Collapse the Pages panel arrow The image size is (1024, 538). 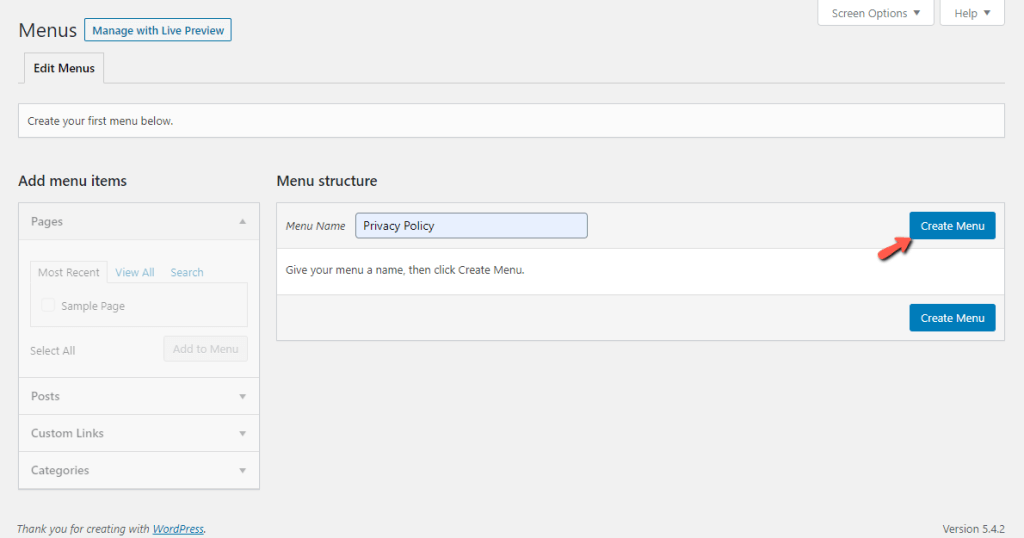tap(242, 221)
